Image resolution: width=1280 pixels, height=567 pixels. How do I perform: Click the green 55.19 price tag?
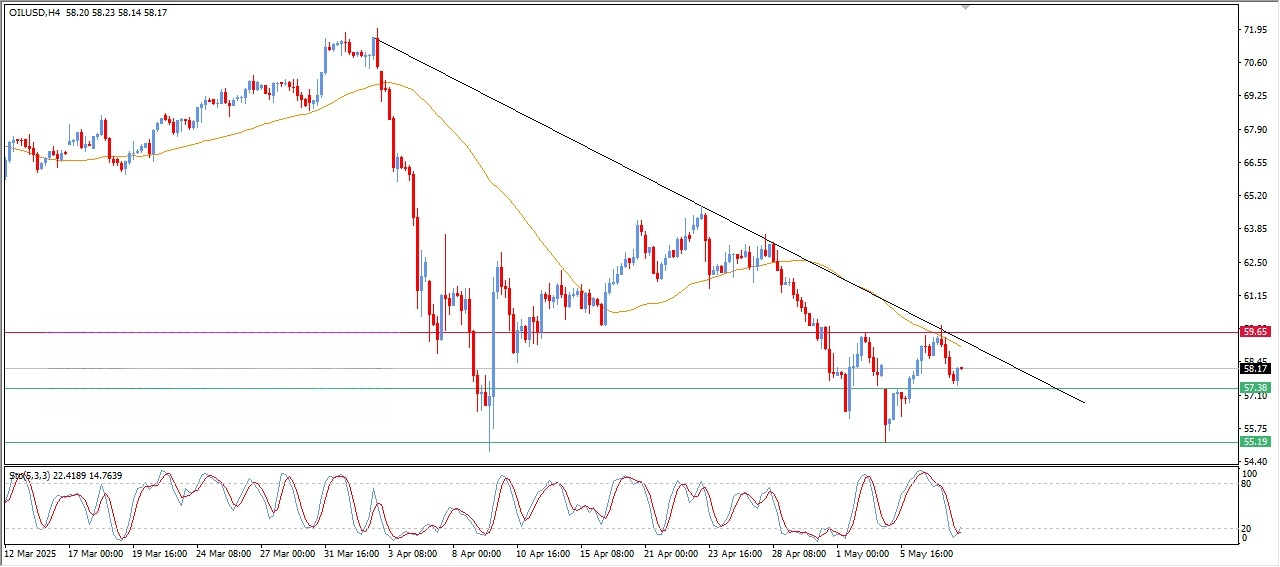click(1255, 441)
